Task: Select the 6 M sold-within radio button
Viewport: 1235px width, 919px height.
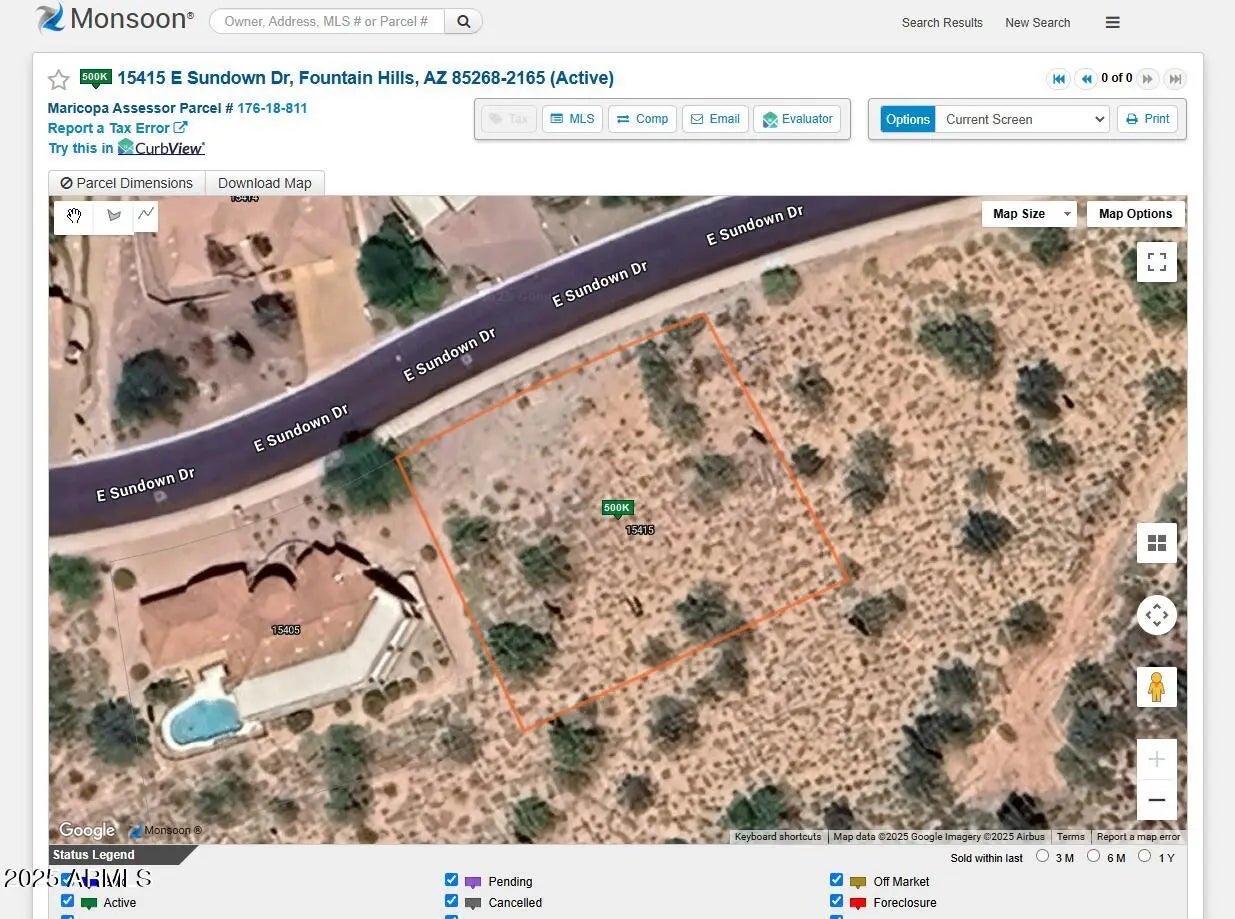Action: 1093,856
